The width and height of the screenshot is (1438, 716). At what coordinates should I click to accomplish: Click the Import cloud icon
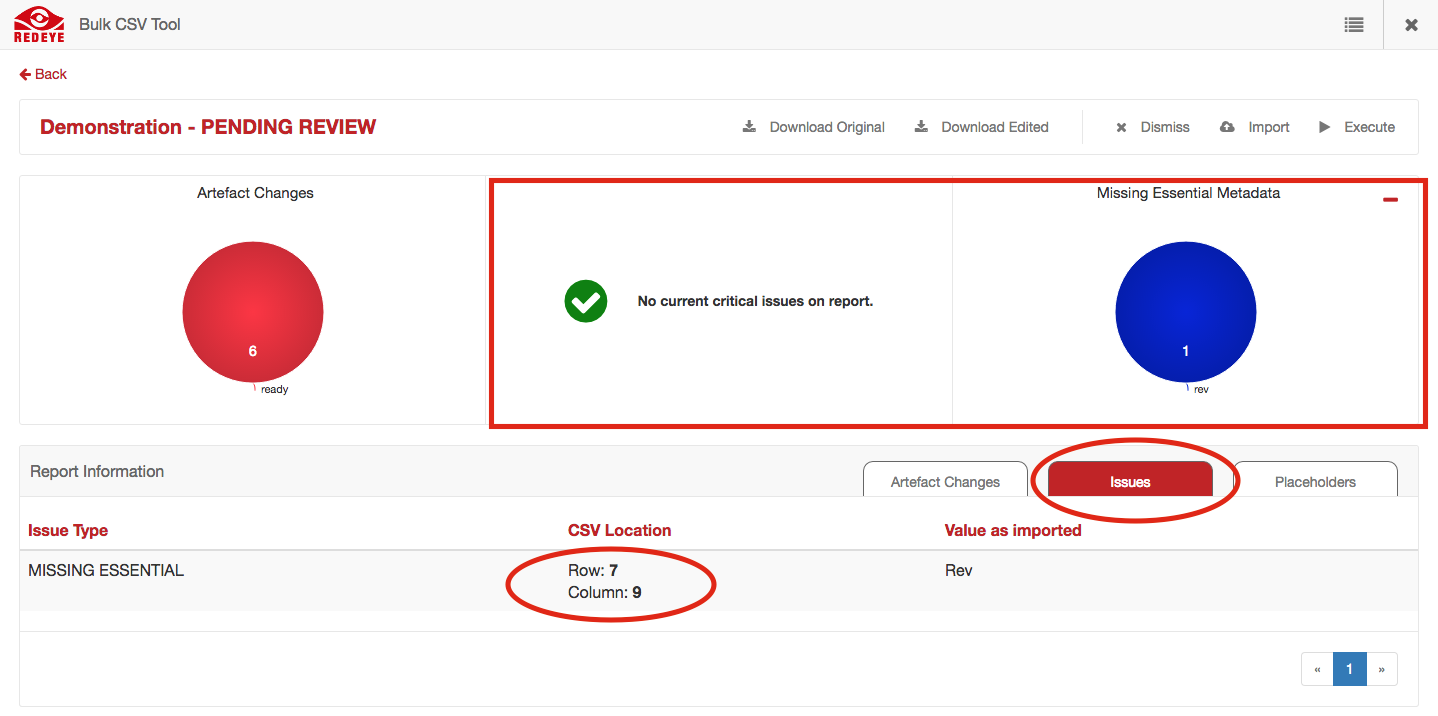[1227, 127]
